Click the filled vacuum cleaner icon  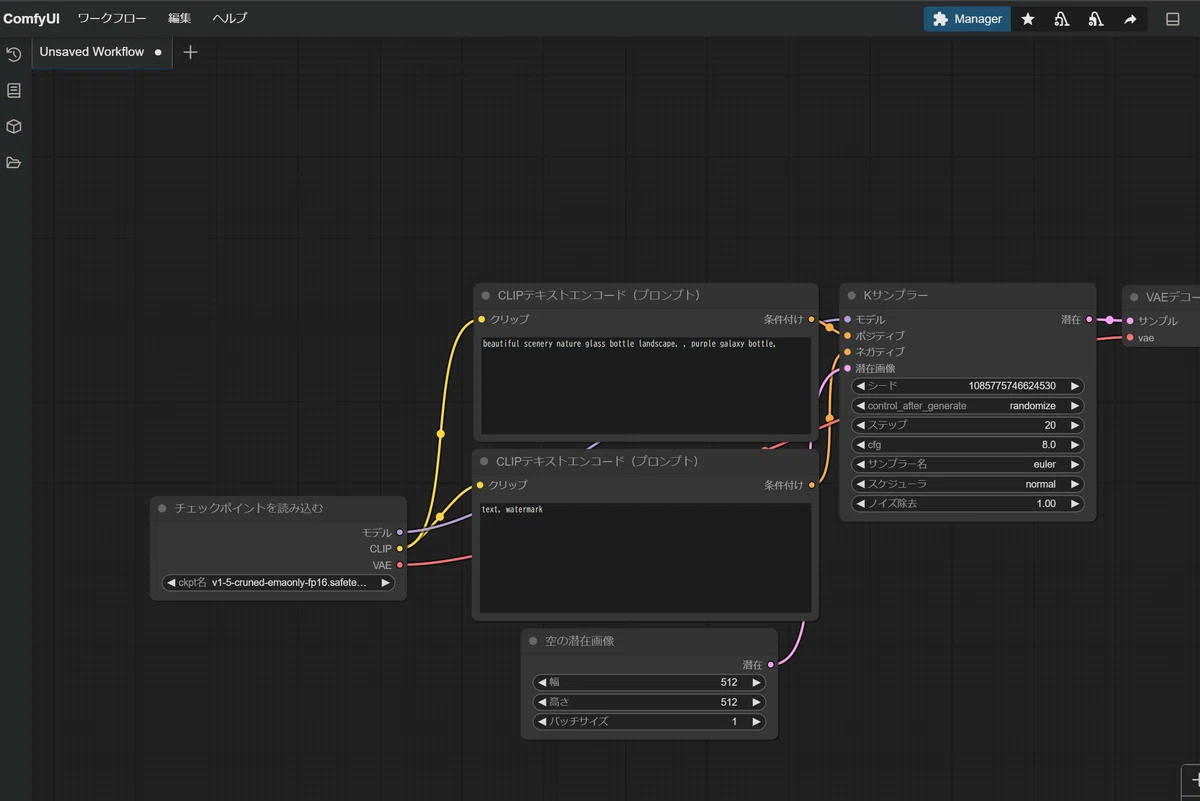1096,19
